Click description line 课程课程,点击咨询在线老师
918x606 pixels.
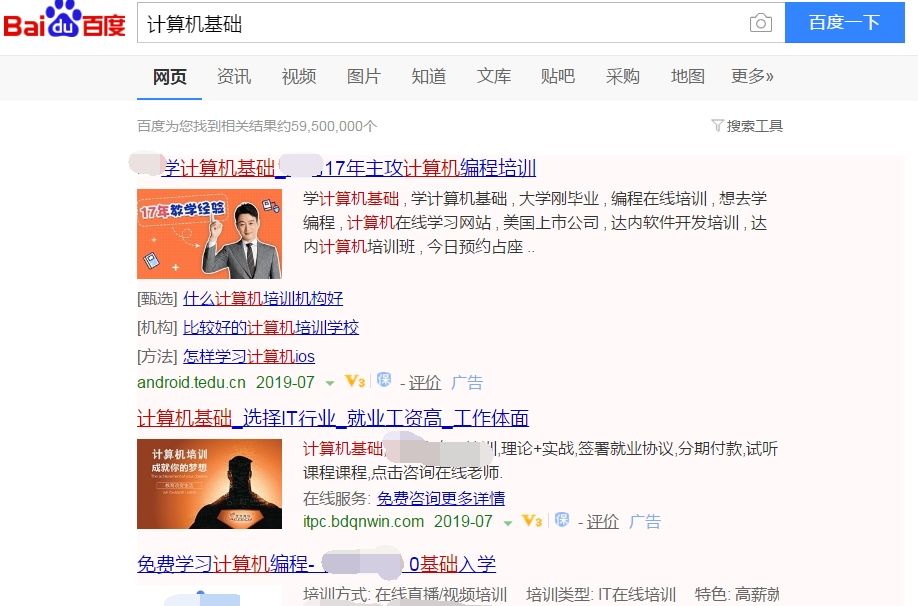403,472
